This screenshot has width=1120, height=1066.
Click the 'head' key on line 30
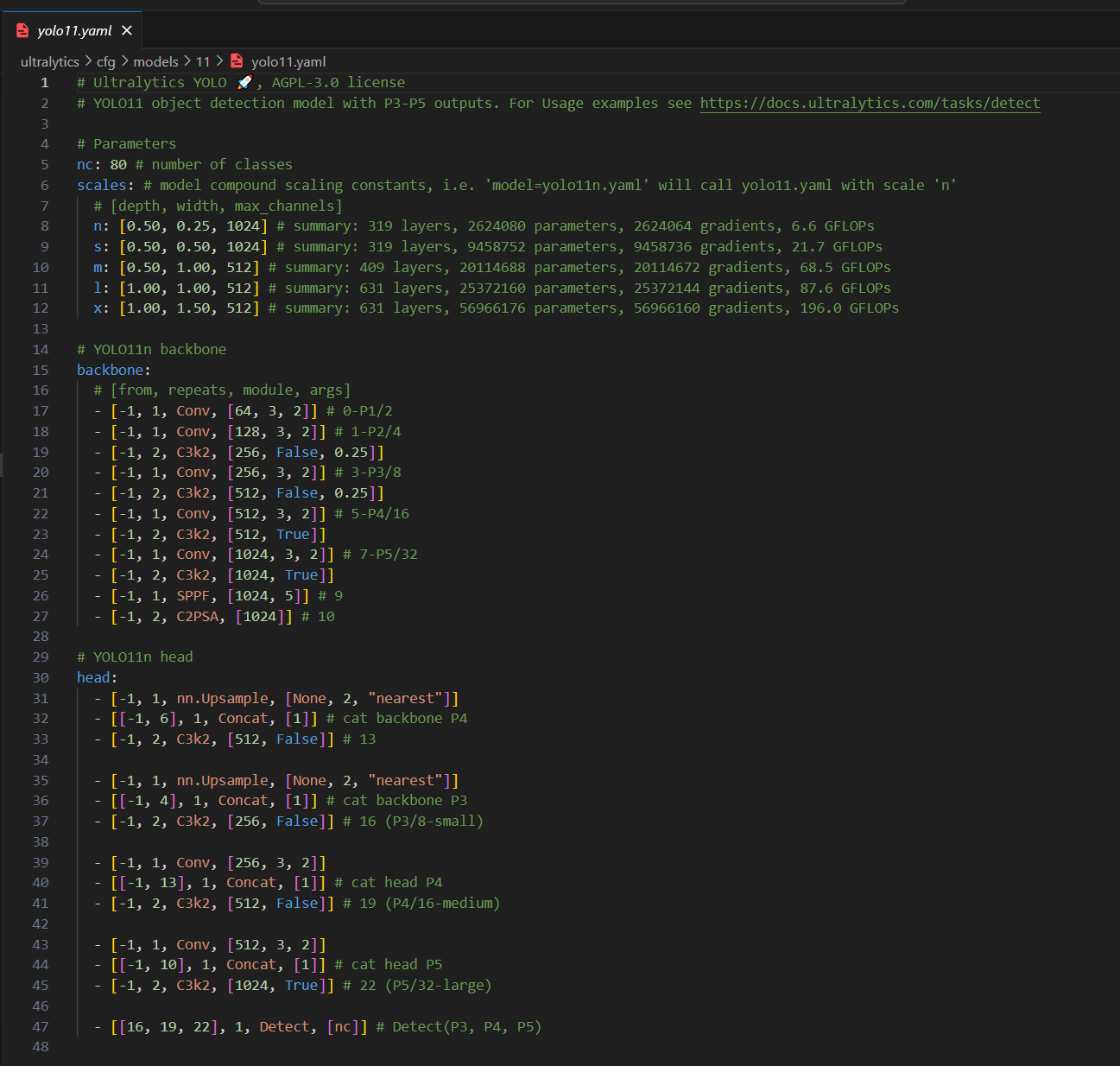(x=93, y=677)
